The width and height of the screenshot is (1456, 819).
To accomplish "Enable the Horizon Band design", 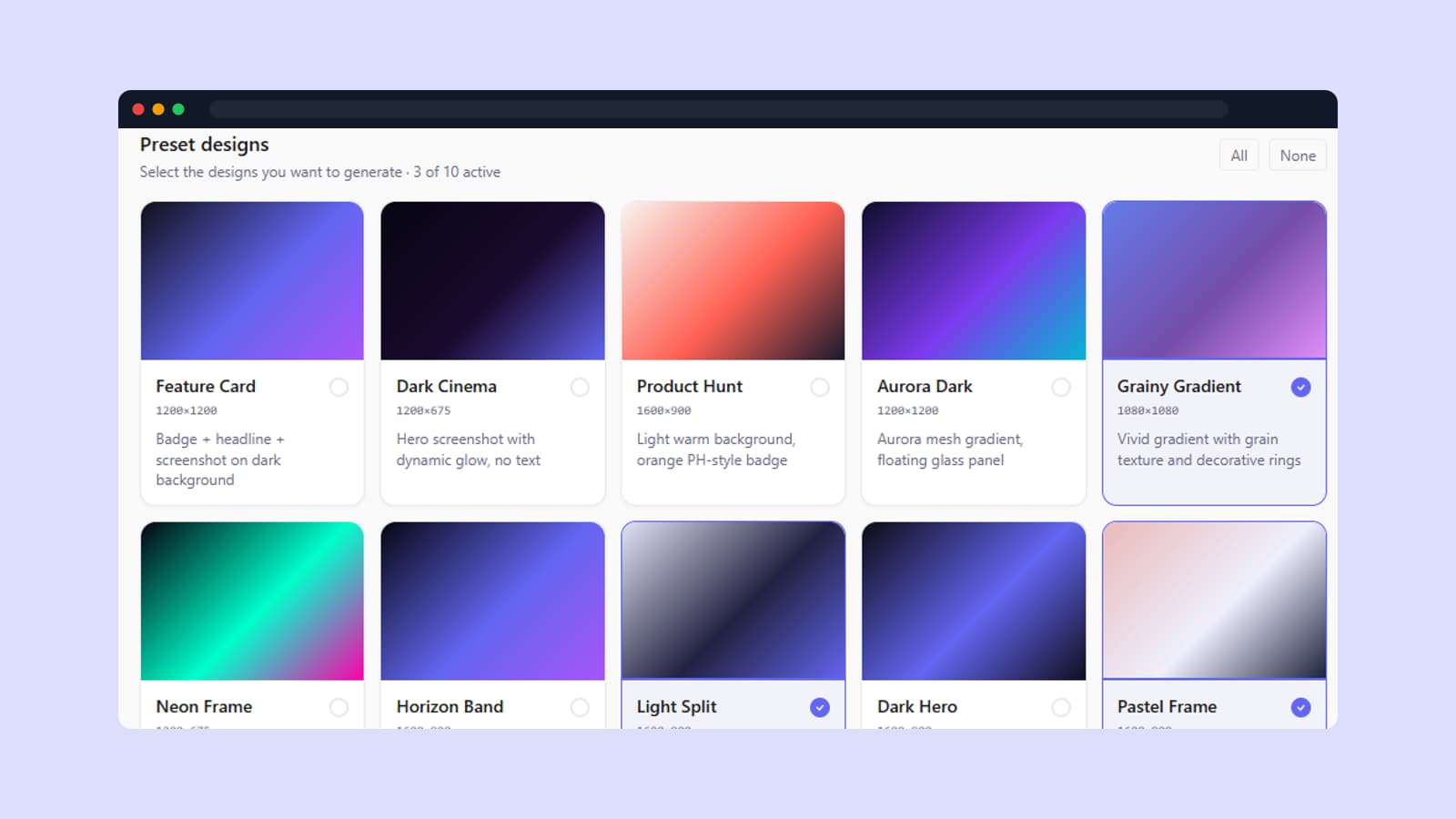I will 580,707.
